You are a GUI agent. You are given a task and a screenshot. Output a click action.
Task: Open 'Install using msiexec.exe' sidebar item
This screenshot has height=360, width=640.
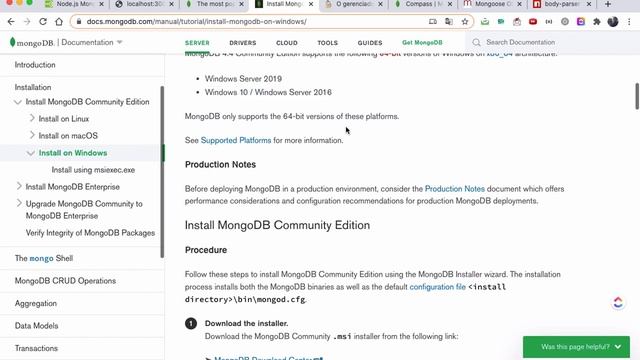click(x=93, y=170)
